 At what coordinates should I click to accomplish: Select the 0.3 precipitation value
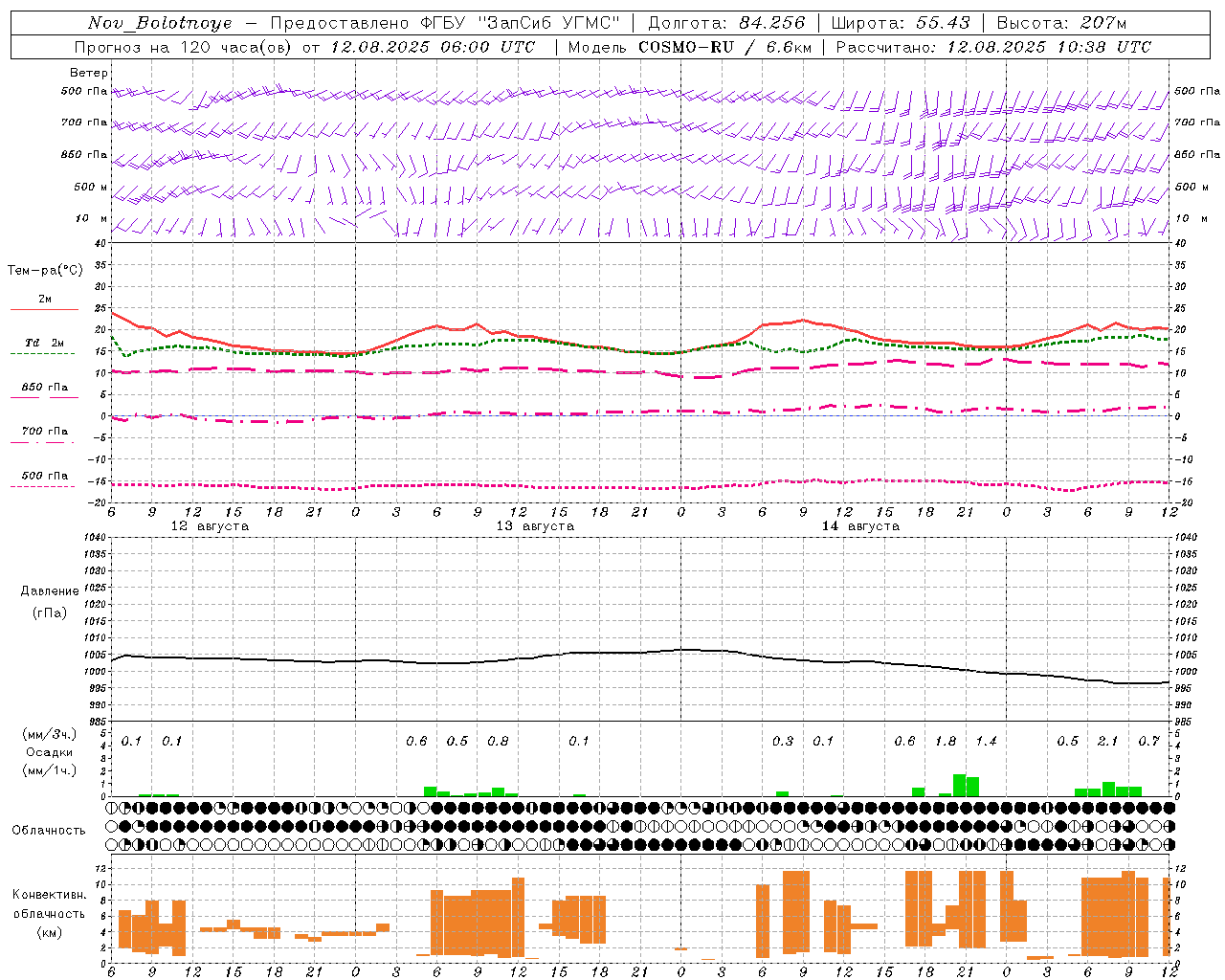pos(783,741)
